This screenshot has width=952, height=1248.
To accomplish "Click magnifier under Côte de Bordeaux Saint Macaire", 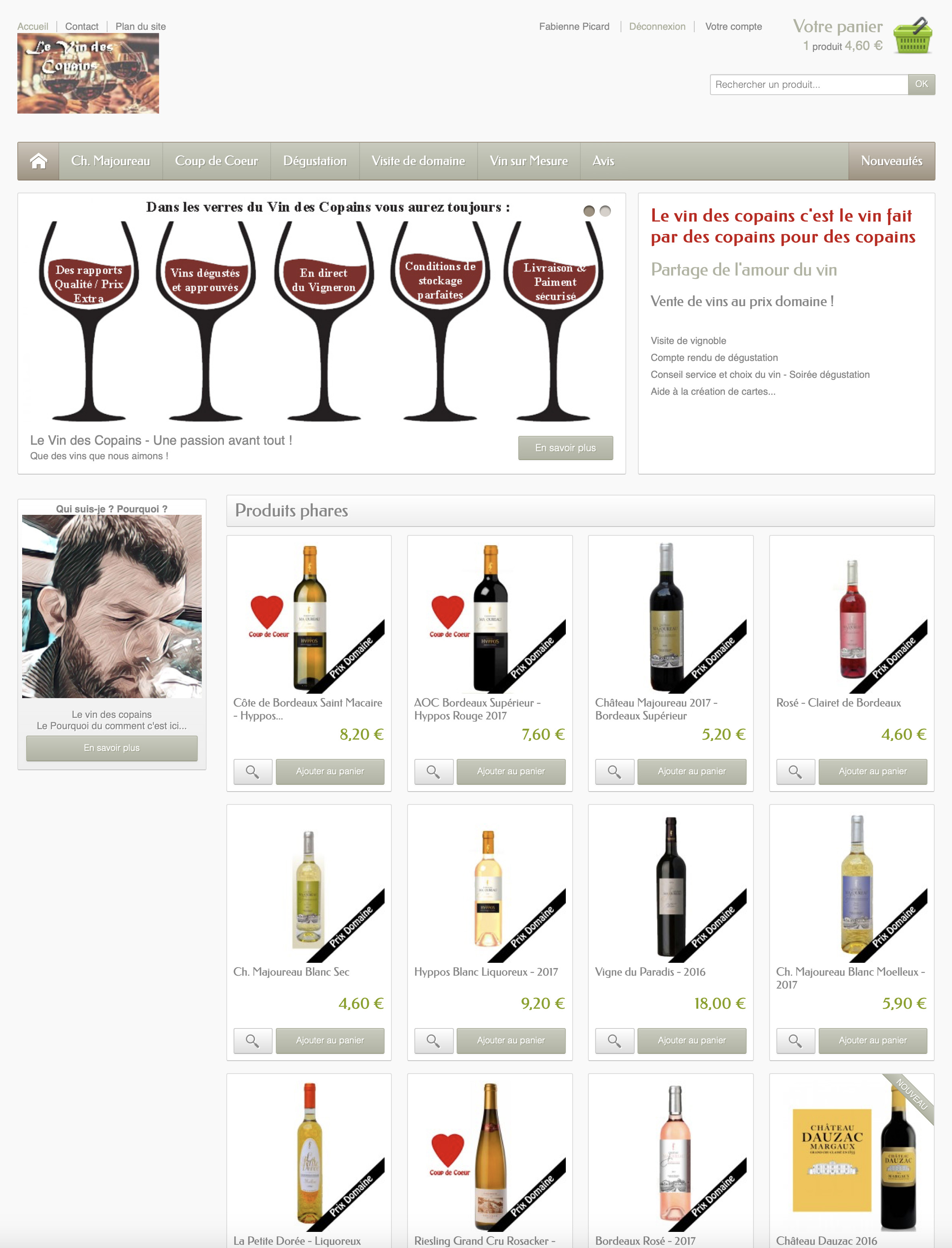I will [253, 771].
